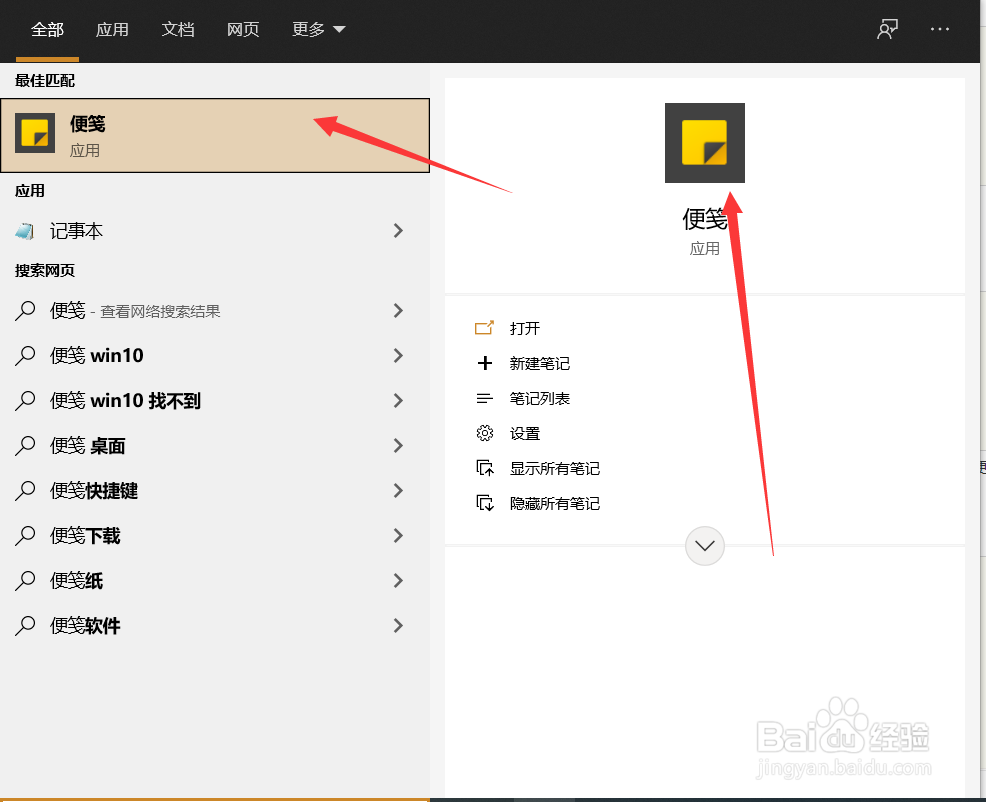Click the large 便笺 app icon
Image resolution: width=986 pixels, height=802 pixels.
[x=704, y=142]
